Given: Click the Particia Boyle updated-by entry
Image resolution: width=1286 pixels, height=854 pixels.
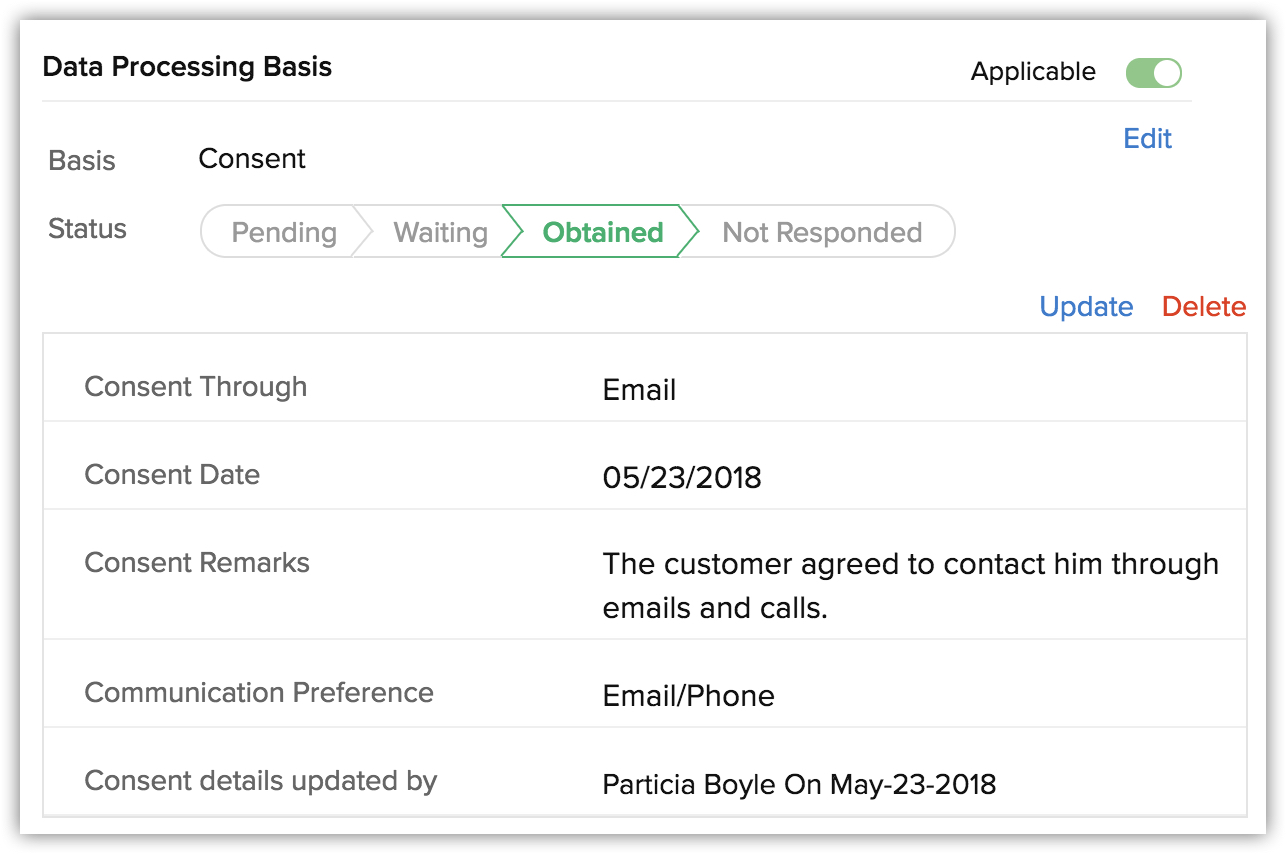Looking at the screenshot, I should (798, 784).
